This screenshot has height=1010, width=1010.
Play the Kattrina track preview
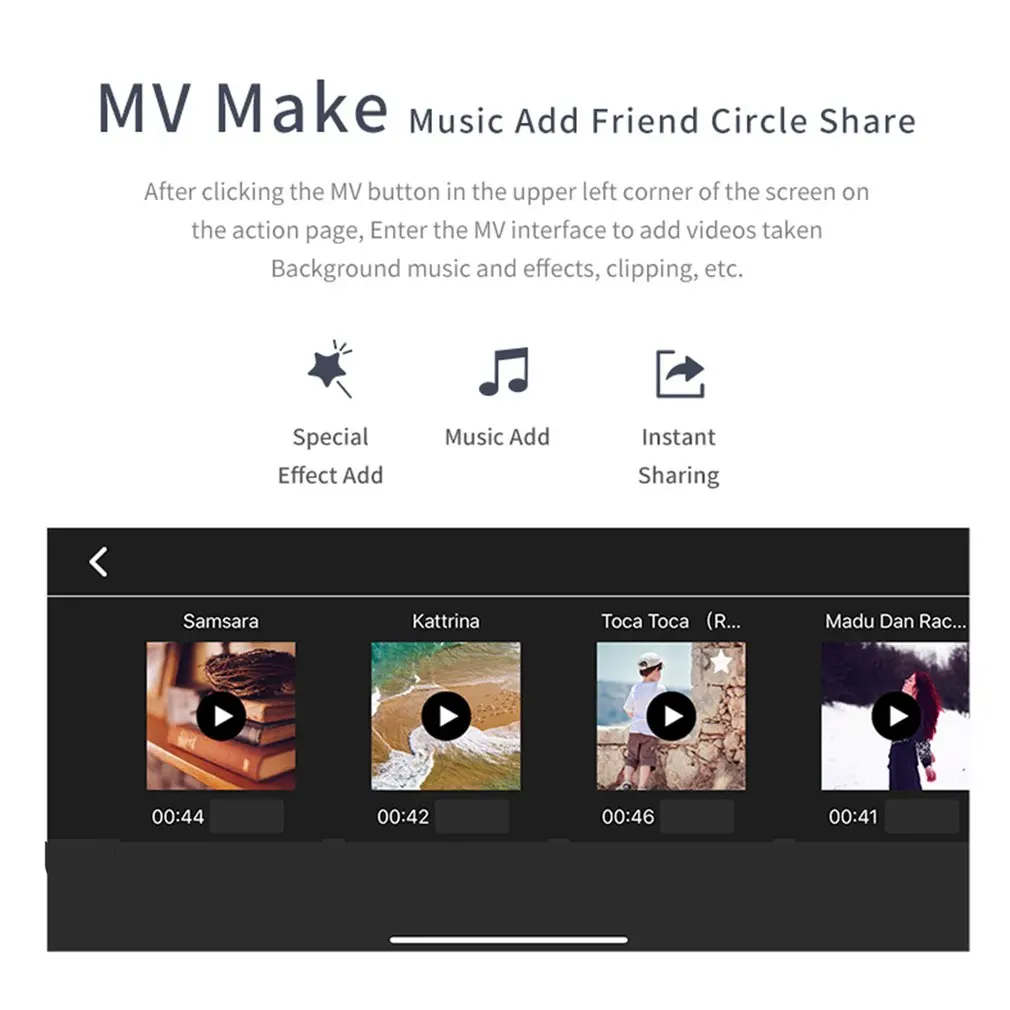tap(446, 716)
